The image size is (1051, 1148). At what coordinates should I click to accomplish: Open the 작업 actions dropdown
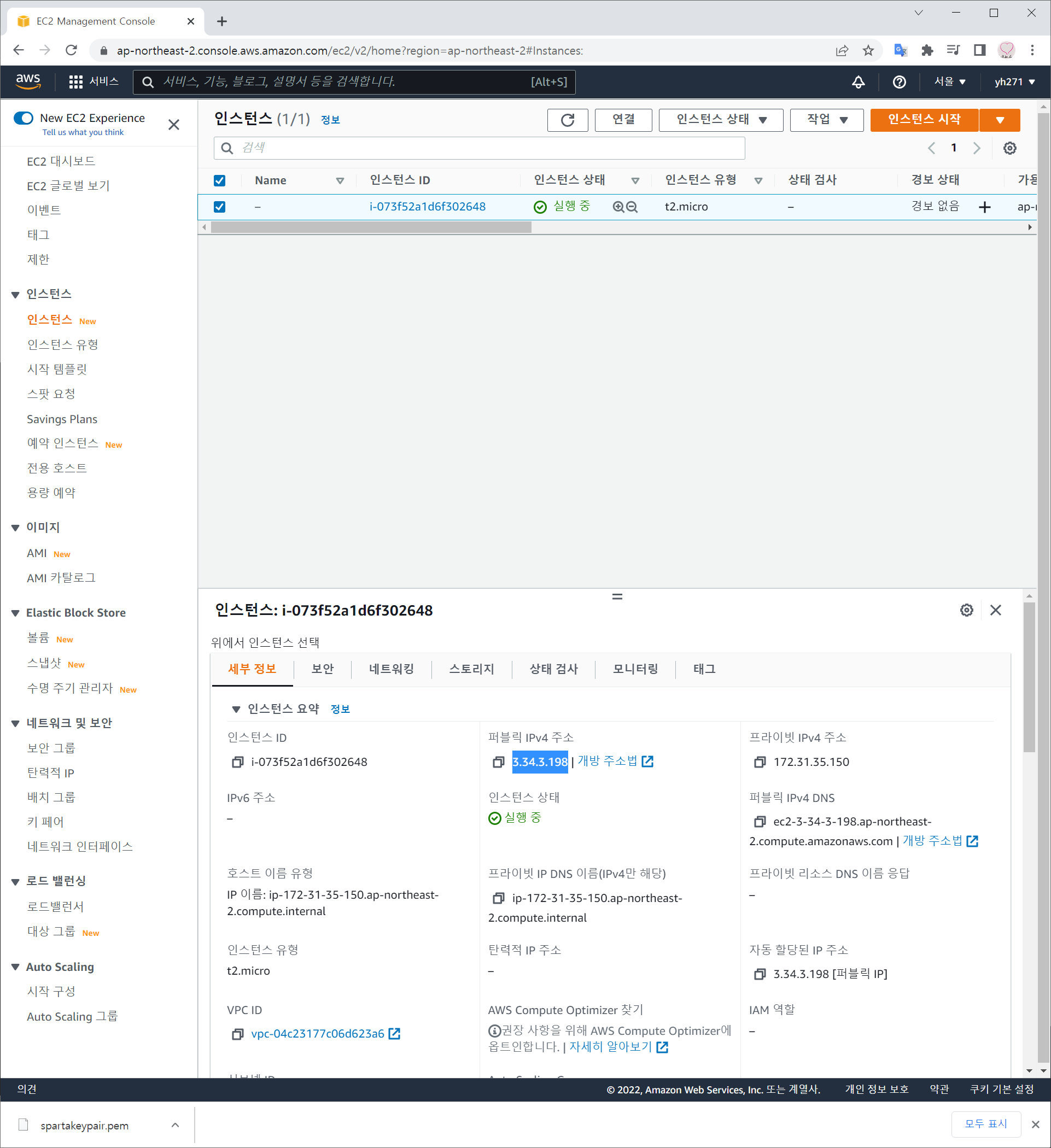pyautogui.click(x=827, y=120)
